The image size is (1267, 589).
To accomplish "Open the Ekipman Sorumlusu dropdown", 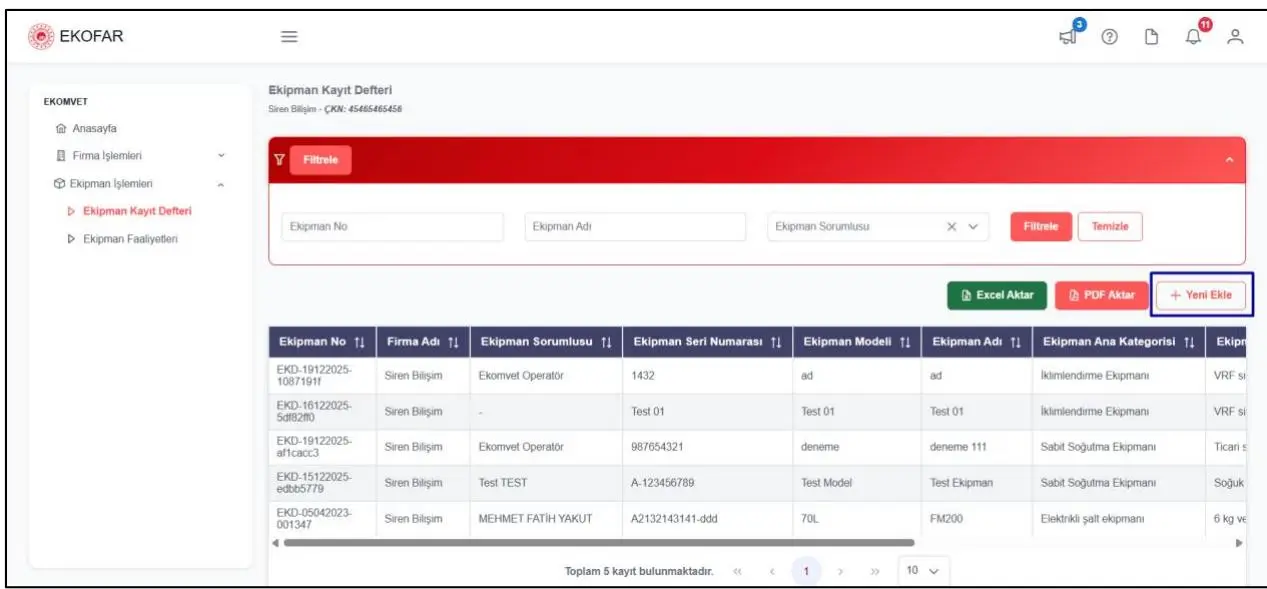I will (x=877, y=227).
